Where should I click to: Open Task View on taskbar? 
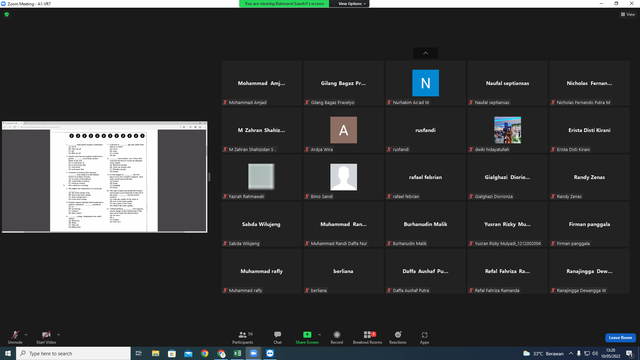tap(139, 353)
